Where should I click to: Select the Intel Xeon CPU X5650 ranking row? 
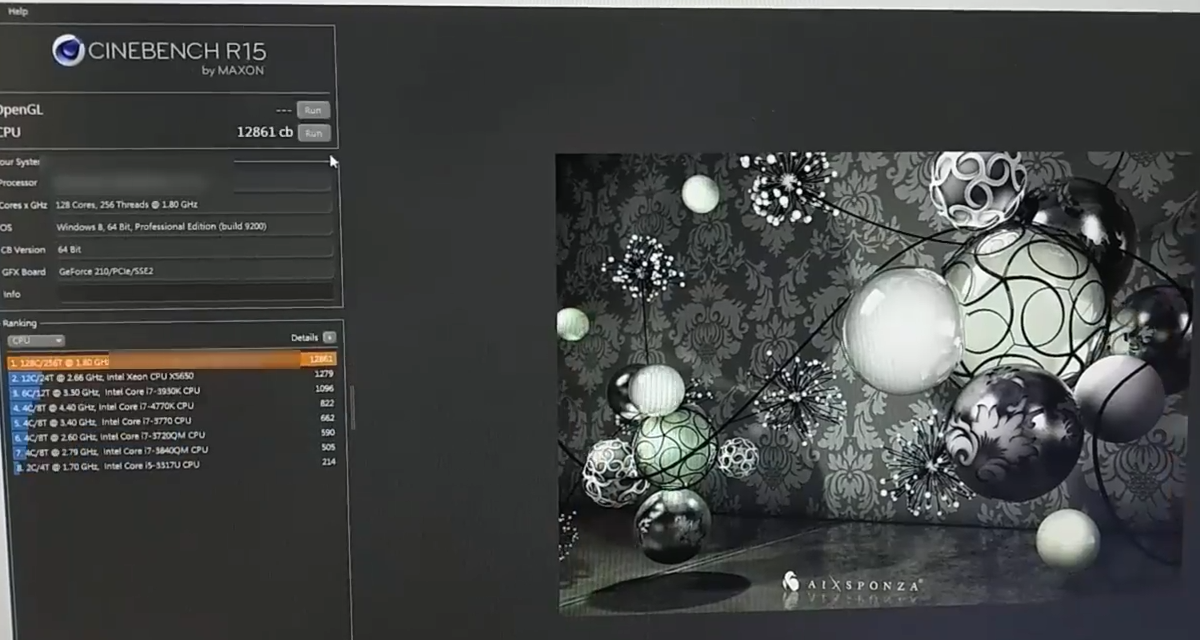coord(171,377)
